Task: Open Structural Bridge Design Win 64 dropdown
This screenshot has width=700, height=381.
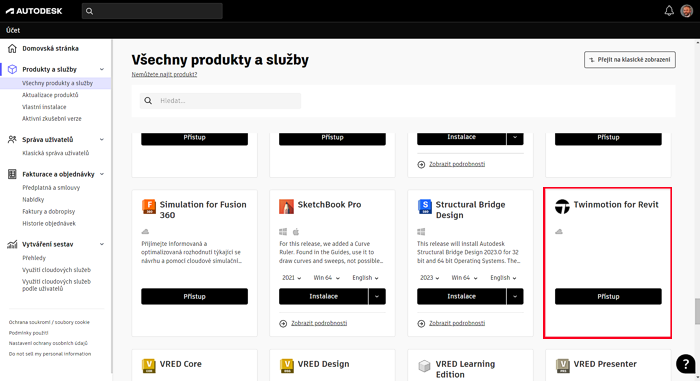Action: click(x=465, y=278)
